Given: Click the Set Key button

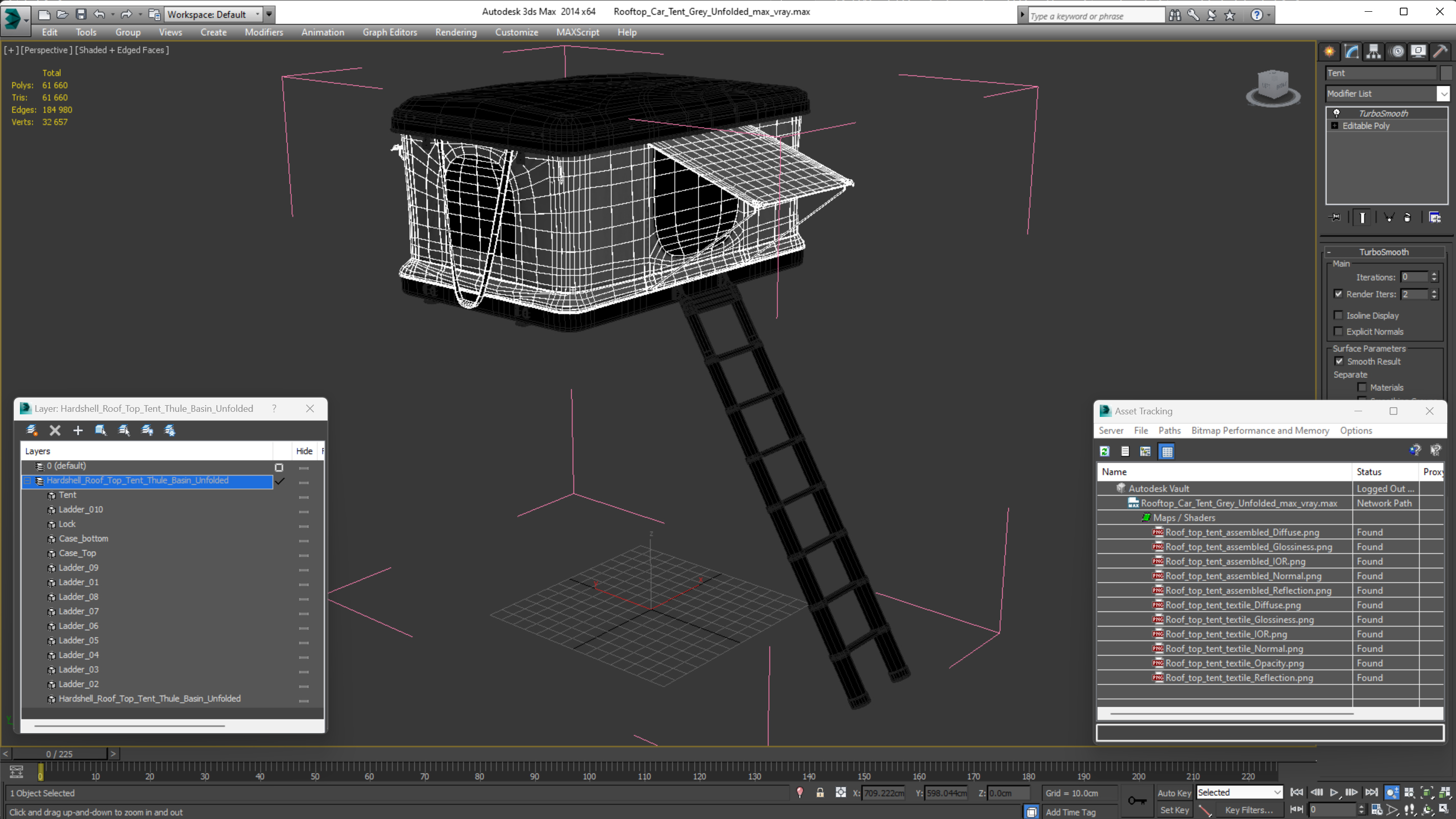Looking at the screenshot, I should tap(1174, 810).
